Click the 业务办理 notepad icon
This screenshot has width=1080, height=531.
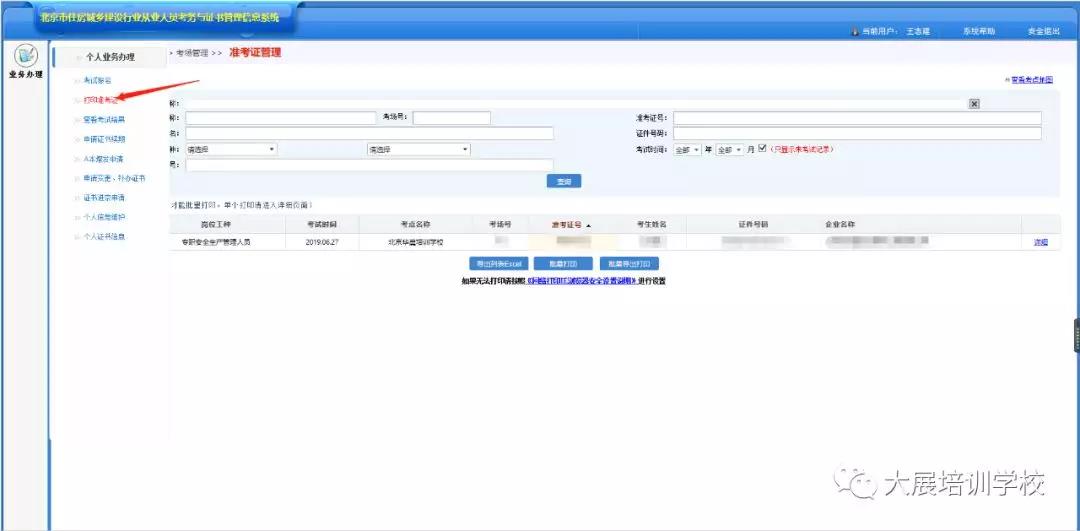pos(23,58)
